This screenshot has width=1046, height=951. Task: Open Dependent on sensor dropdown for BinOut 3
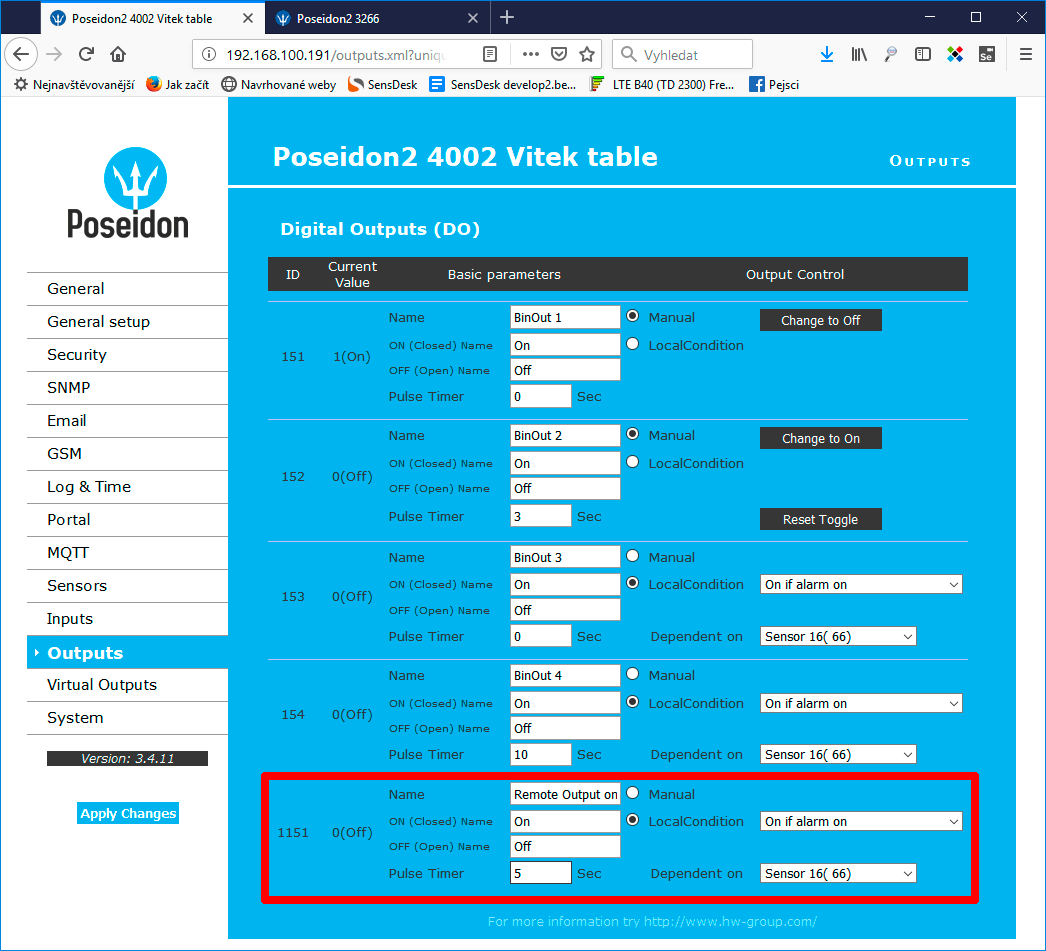(838, 636)
